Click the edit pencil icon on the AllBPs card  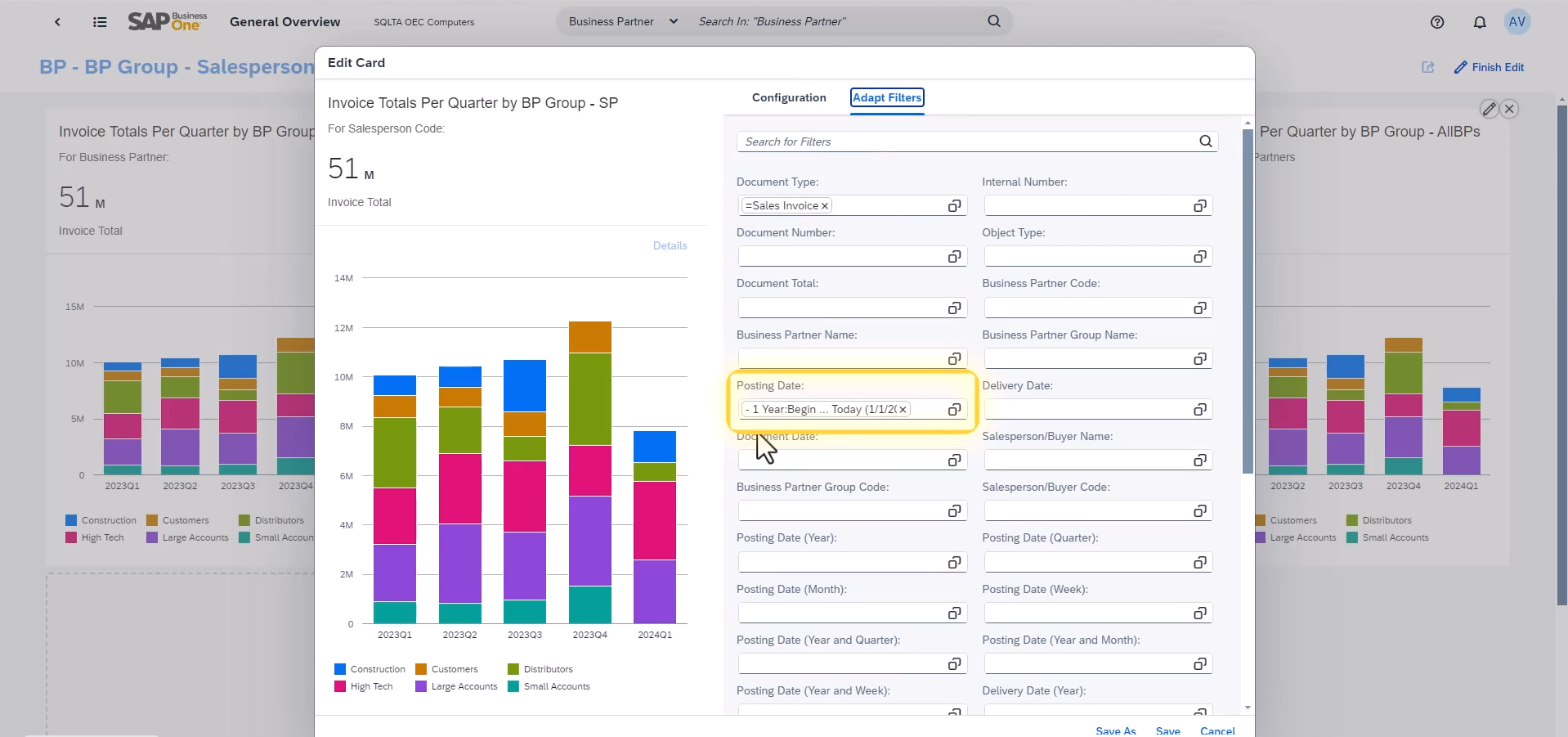[1489, 109]
